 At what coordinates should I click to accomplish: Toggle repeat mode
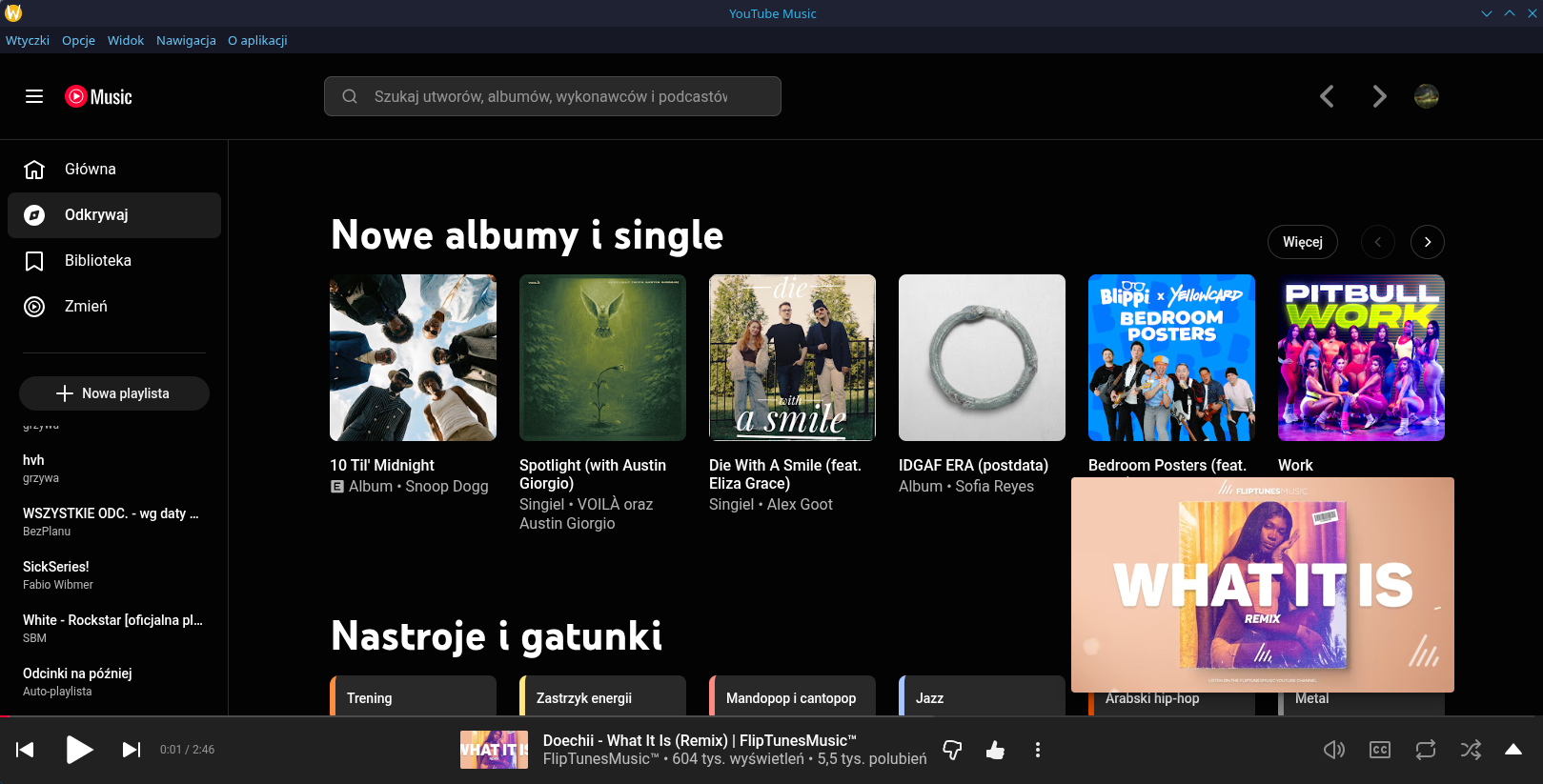[x=1425, y=750]
